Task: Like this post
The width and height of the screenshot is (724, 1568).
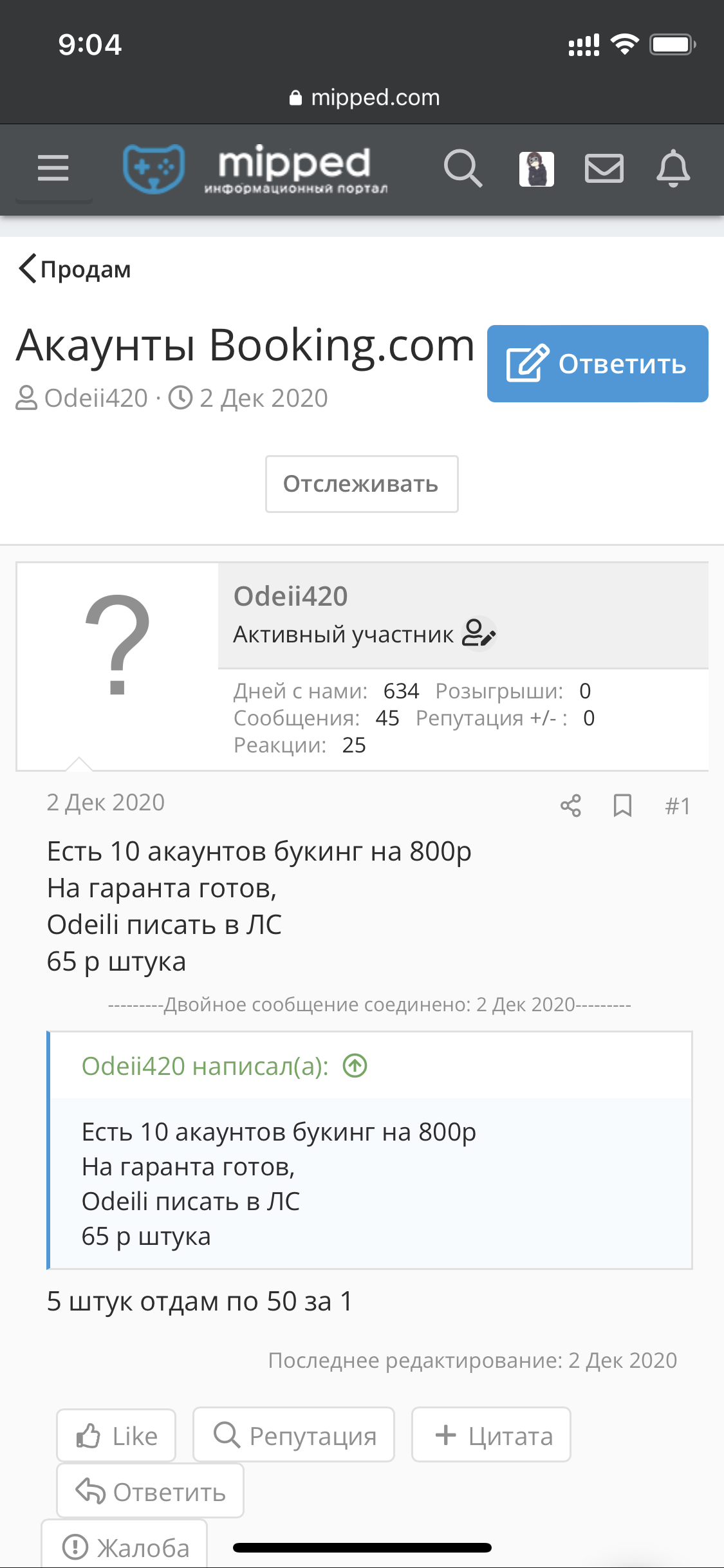Action: coord(116,1435)
